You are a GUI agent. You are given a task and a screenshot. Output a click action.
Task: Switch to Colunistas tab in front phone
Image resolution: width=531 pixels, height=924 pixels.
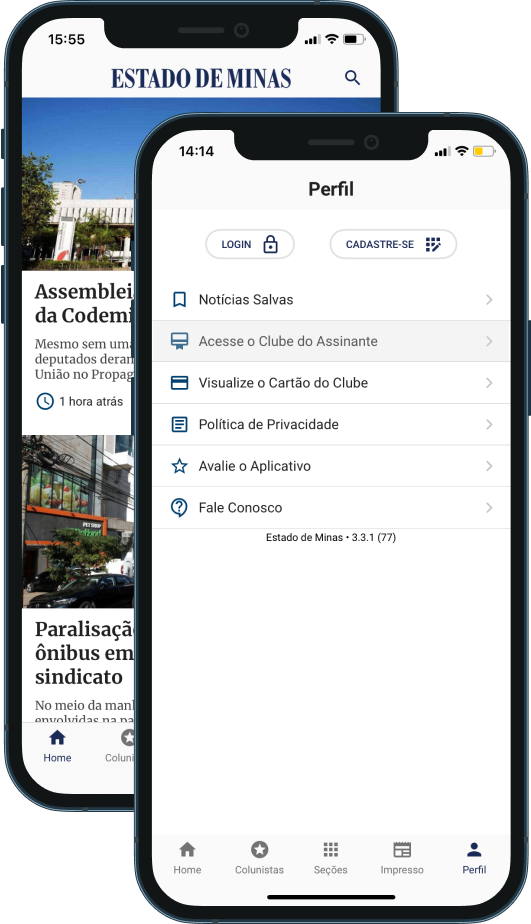(x=259, y=858)
